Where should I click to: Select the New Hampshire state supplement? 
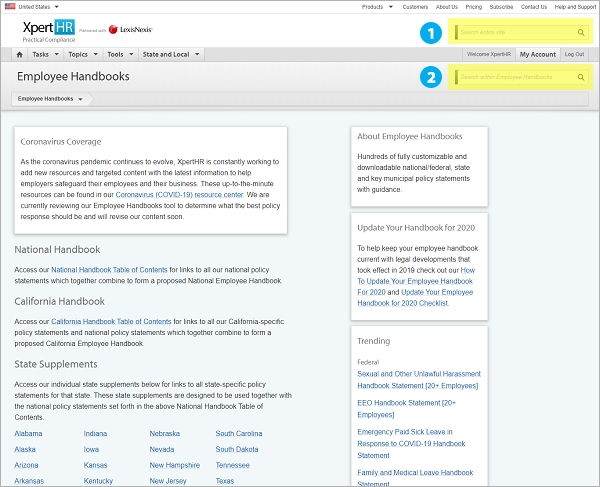tap(174, 466)
